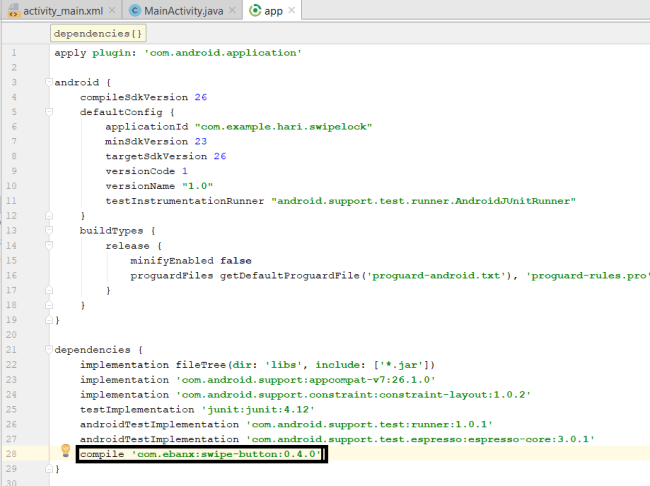Image resolution: width=650 pixels, height=486 pixels.
Task: Click versionCode value 1
Action: [x=185, y=171]
